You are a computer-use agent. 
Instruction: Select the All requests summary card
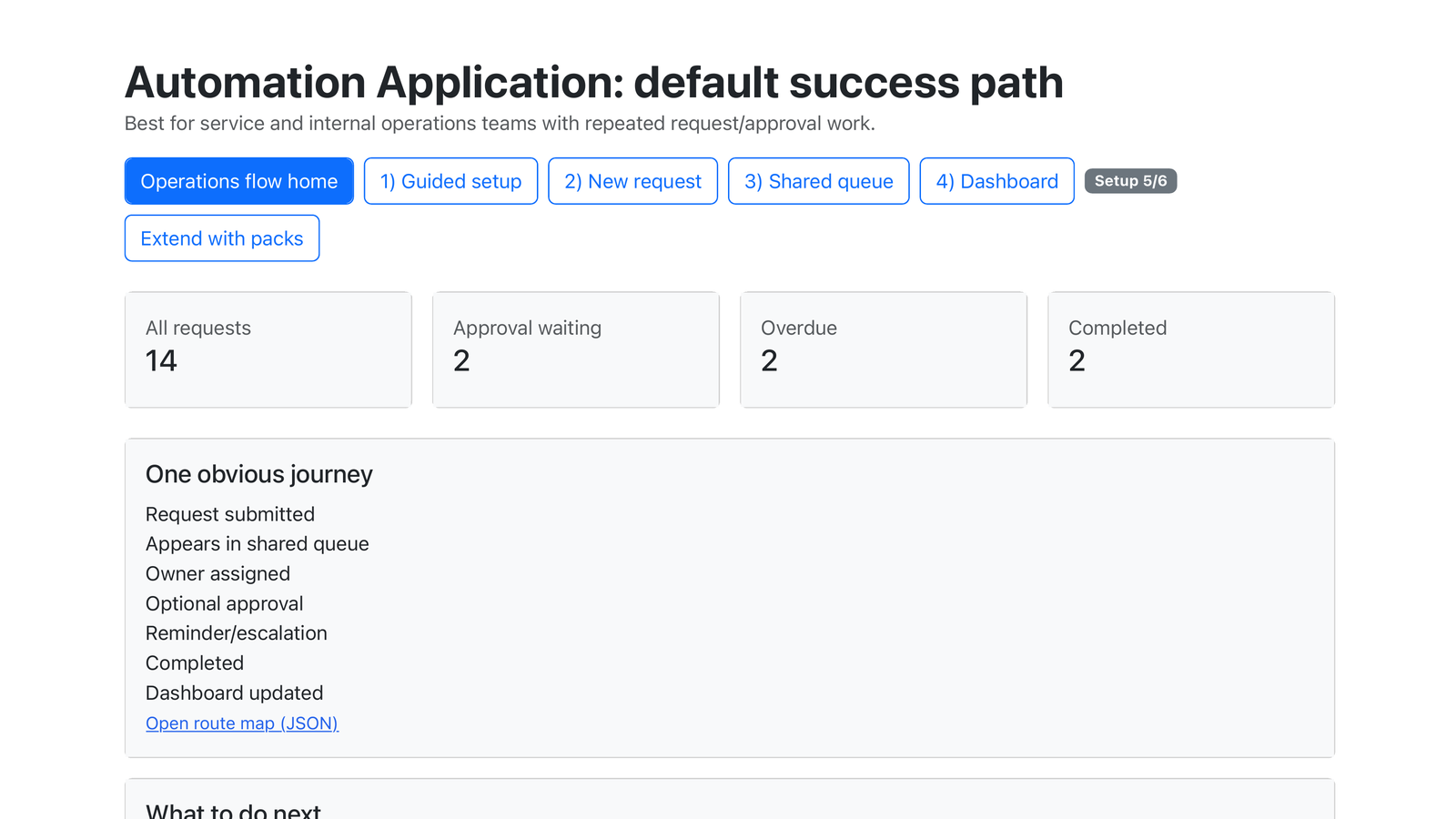point(268,349)
